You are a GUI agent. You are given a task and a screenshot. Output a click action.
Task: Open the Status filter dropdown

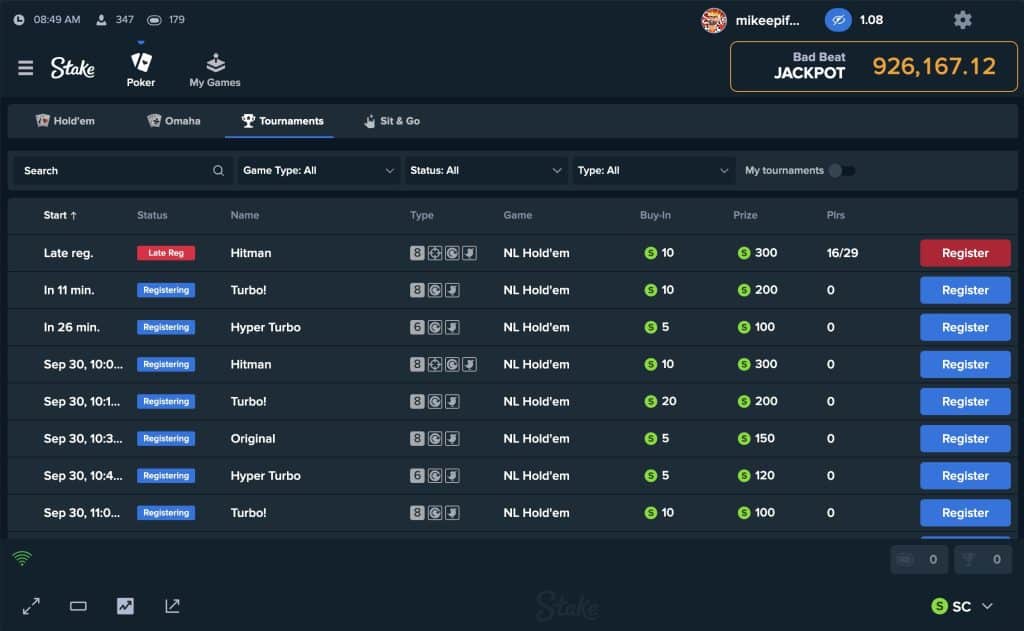tap(486, 171)
